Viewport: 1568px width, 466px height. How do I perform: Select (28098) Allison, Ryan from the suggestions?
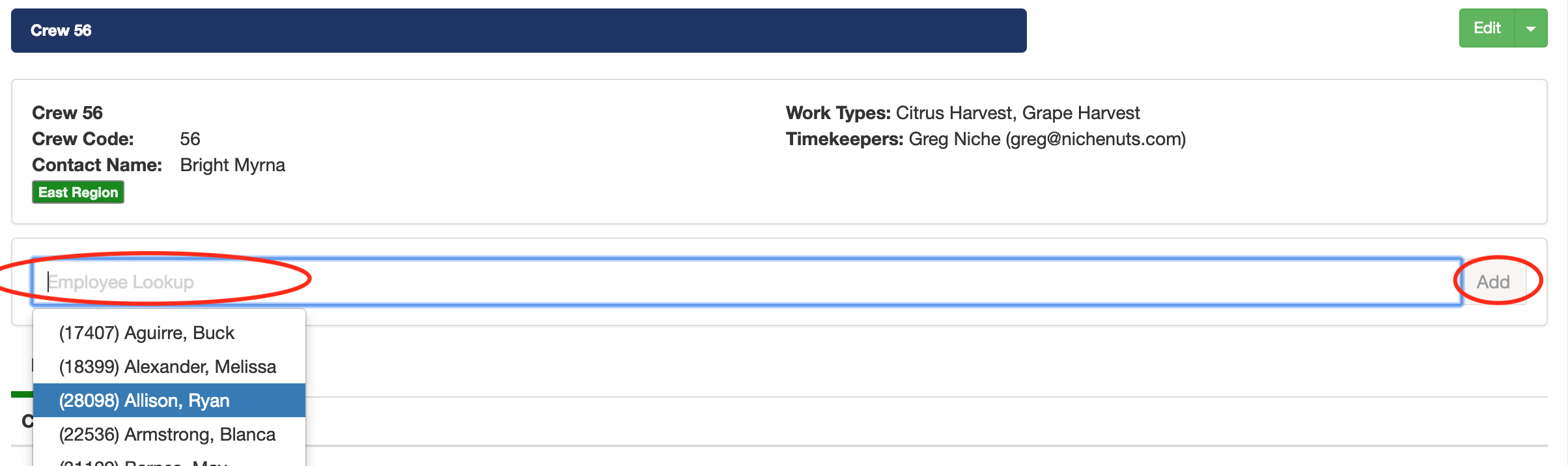click(144, 400)
